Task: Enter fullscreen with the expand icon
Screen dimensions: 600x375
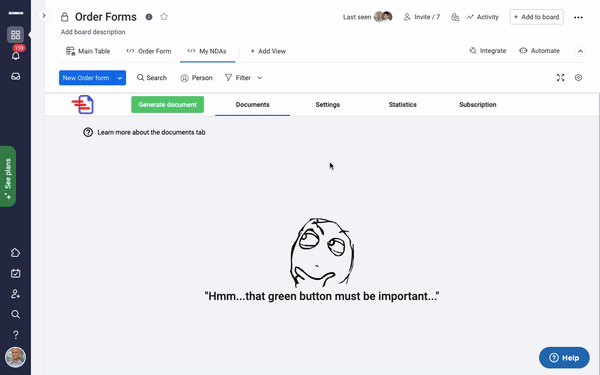Action: coord(561,78)
